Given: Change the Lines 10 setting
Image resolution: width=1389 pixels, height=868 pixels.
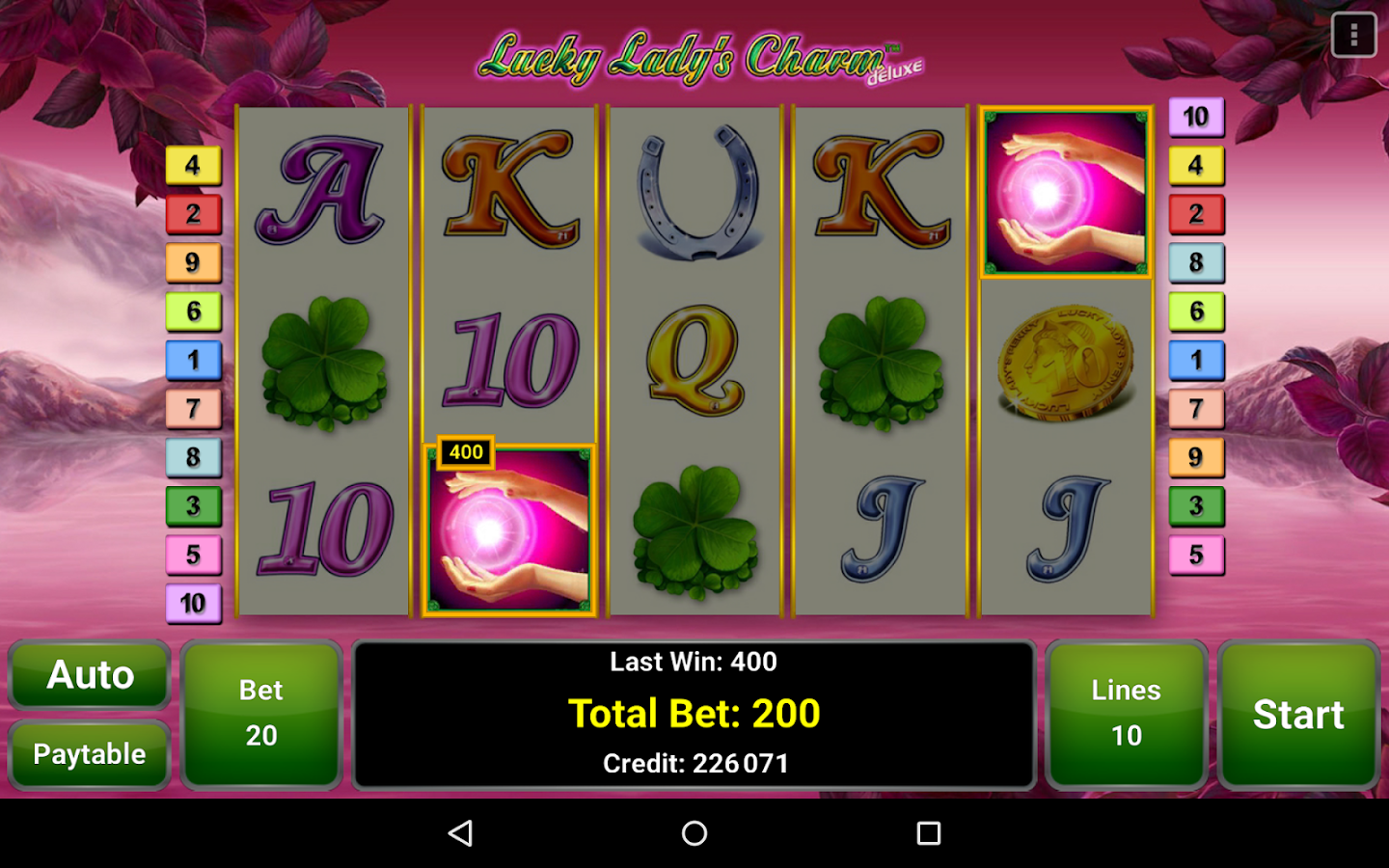Looking at the screenshot, I should (x=1126, y=714).
